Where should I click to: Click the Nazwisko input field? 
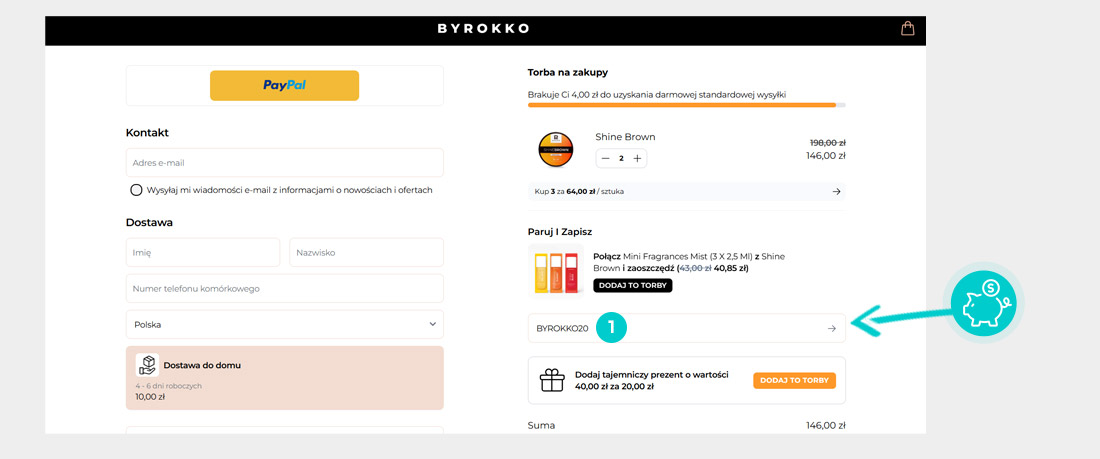(x=366, y=253)
